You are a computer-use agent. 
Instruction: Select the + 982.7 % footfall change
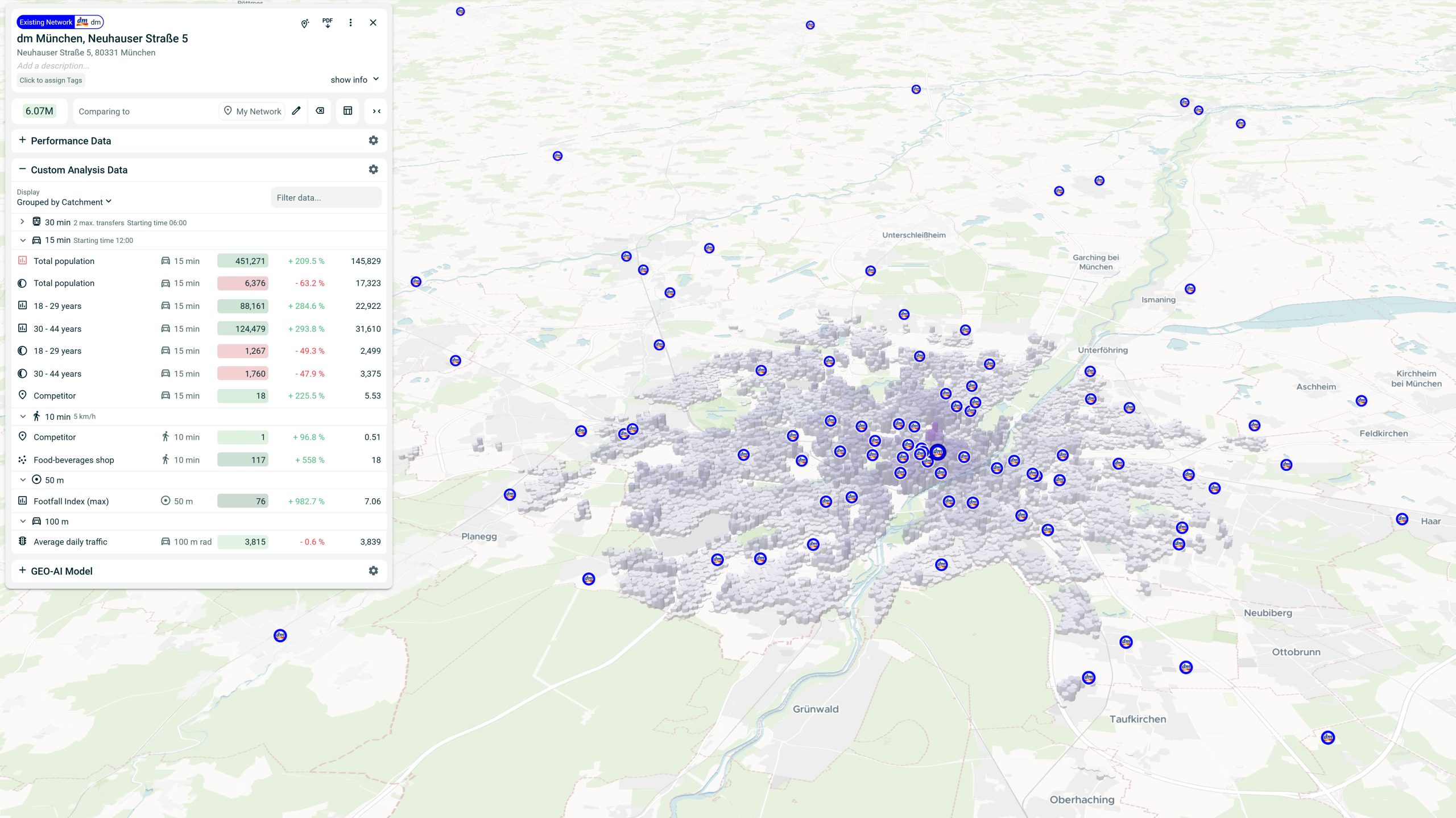pos(306,502)
